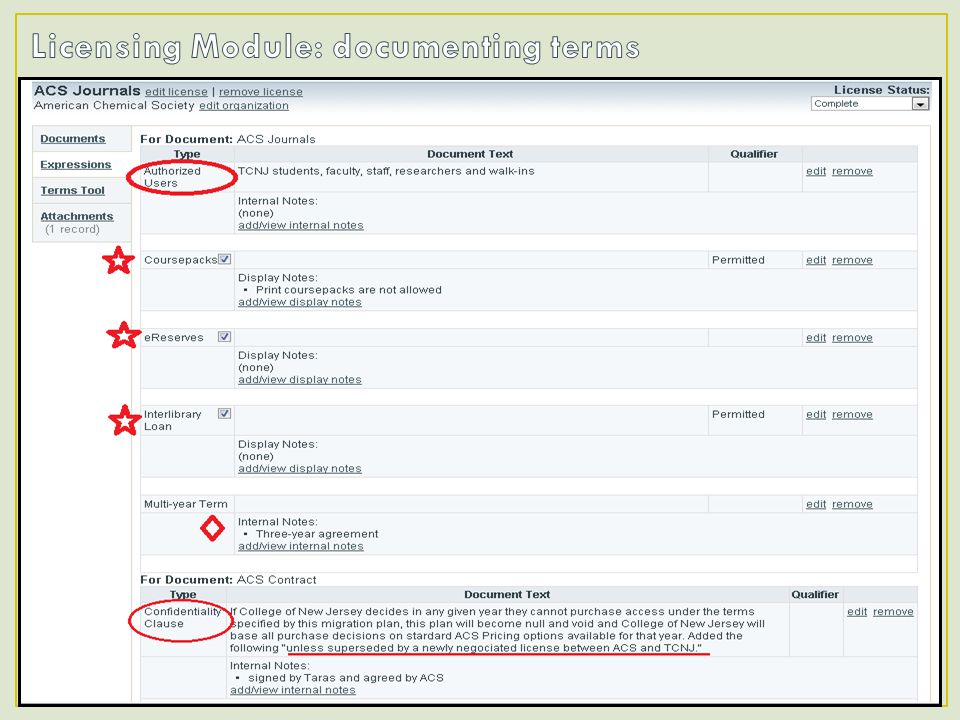This screenshot has height=720, width=960.
Task: Click the Interlibrary Loan Permitted qualifier
Action: 738,414
